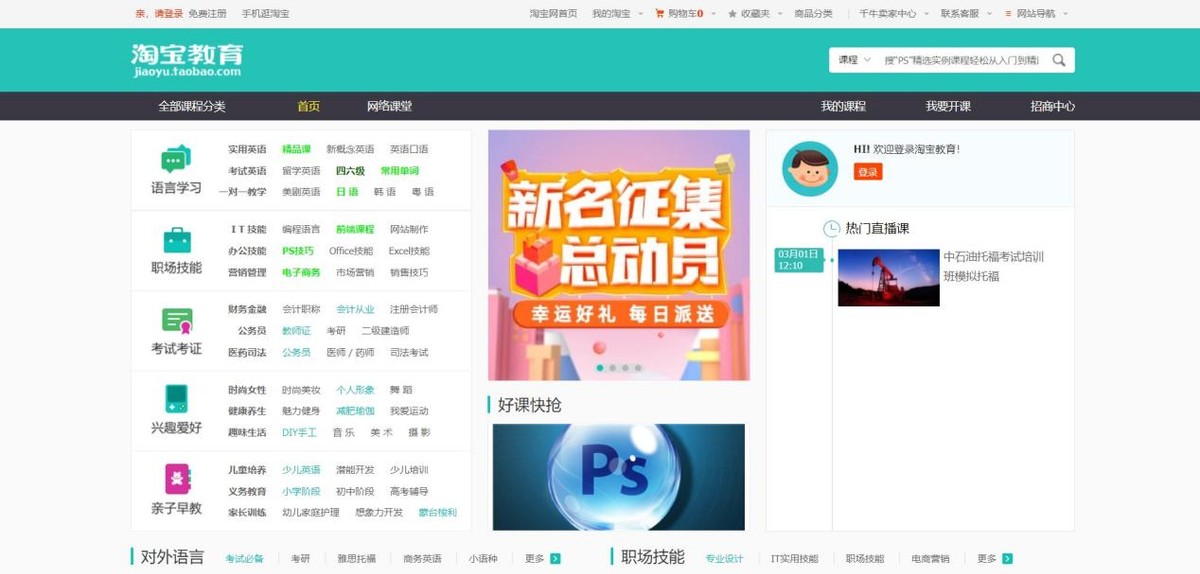Image resolution: width=1200 pixels, height=574 pixels.
Task: Open 我要开课 in the nav bar
Action: coord(948,106)
